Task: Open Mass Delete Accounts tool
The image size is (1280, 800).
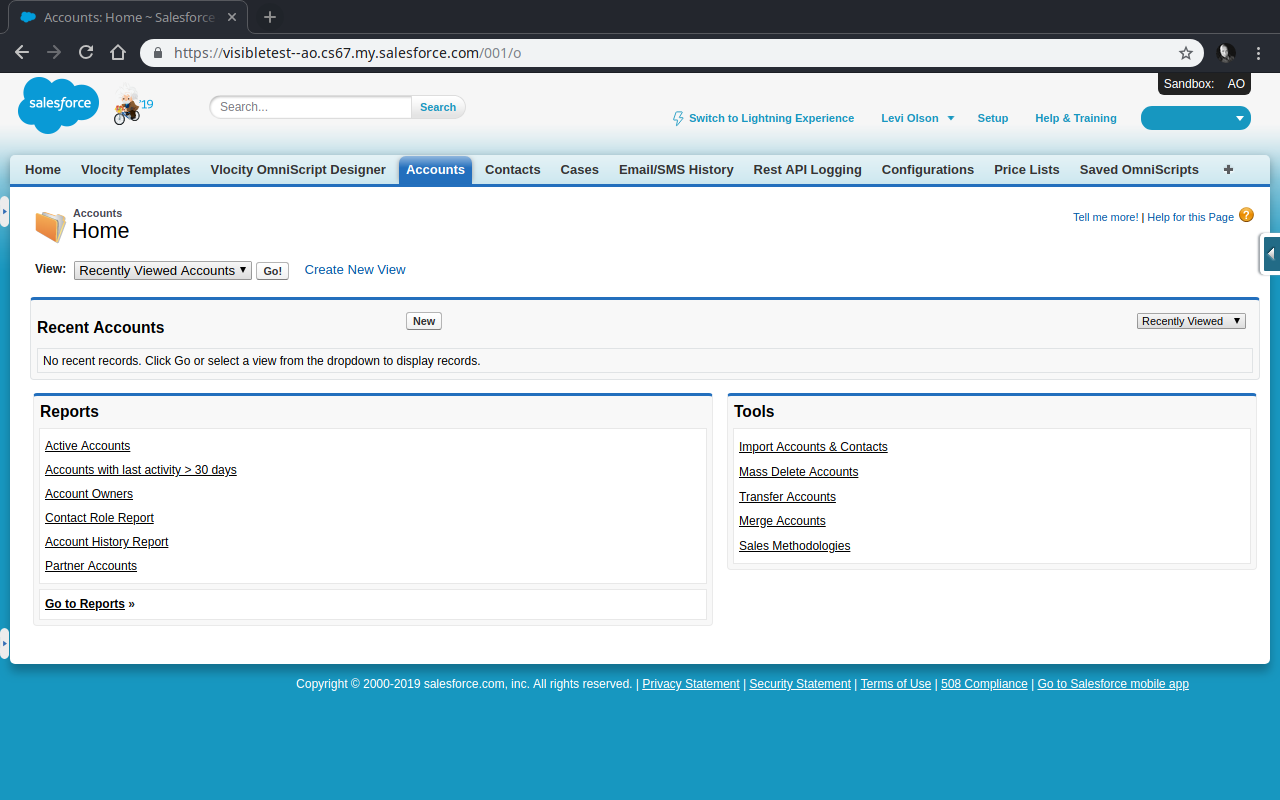Action: pyautogui.click(x=798, y=472)
